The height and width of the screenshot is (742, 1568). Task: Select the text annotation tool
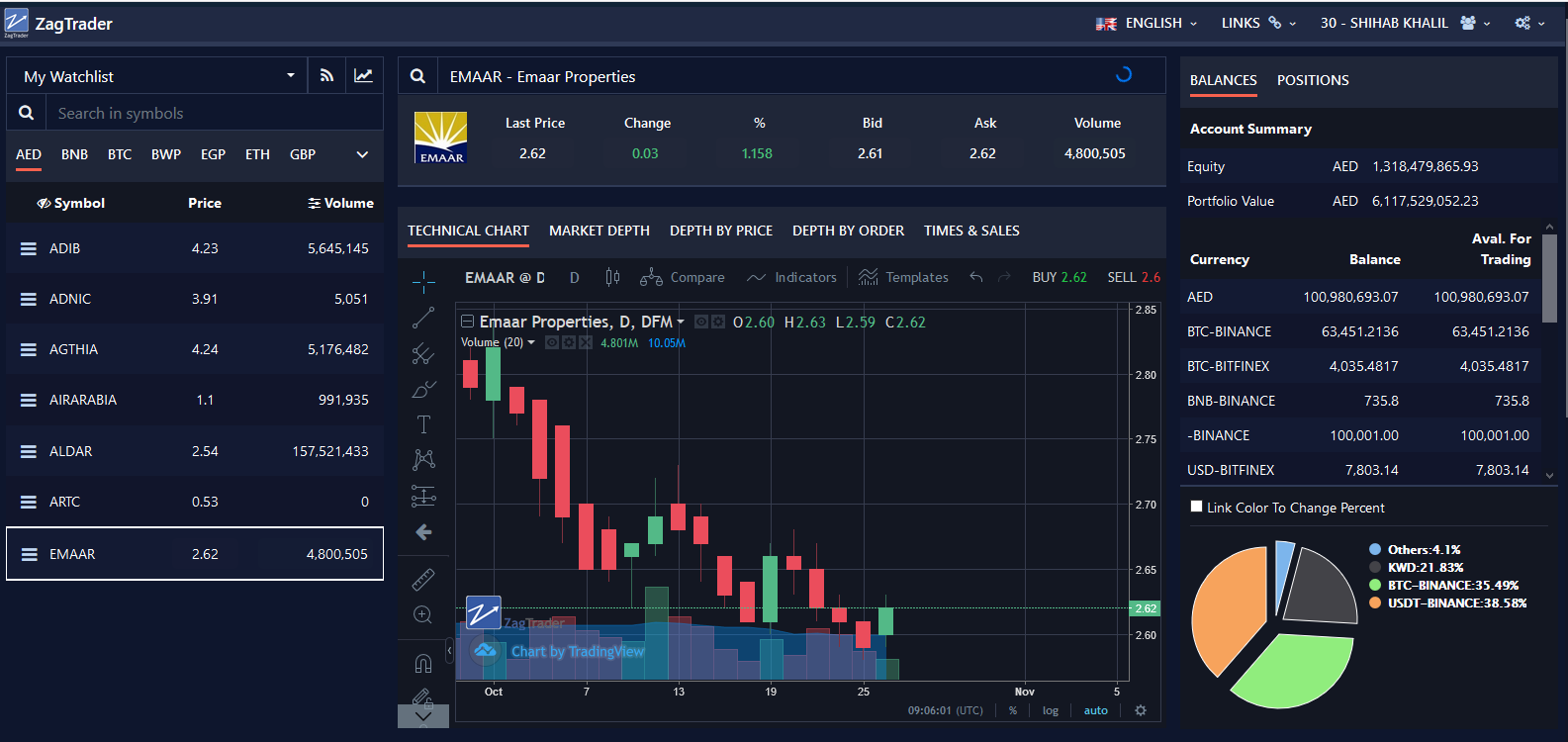pyautogui.click(x=423, y=424)
